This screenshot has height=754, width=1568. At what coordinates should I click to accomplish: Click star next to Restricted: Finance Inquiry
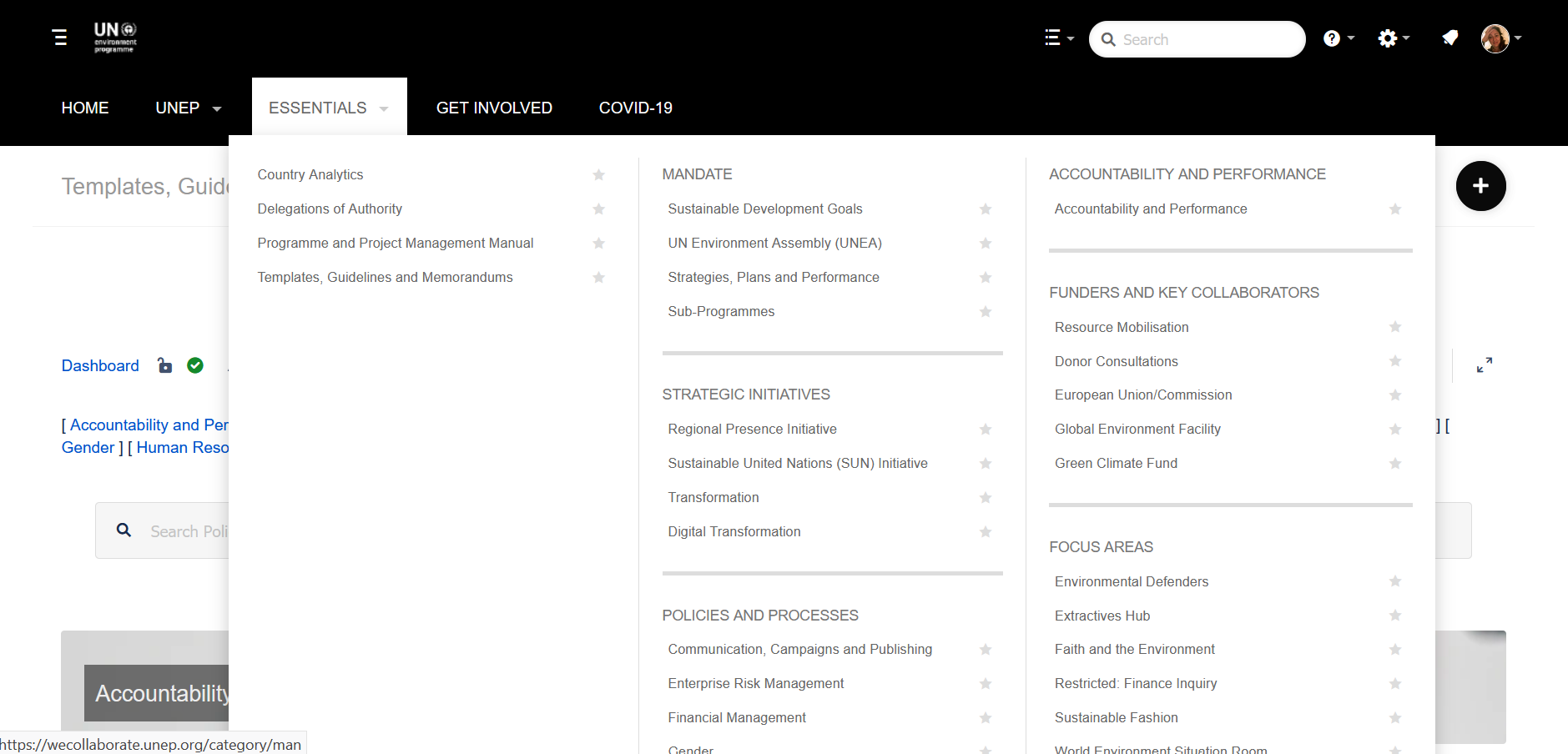pyautogui.click(x=1395, y=684)
